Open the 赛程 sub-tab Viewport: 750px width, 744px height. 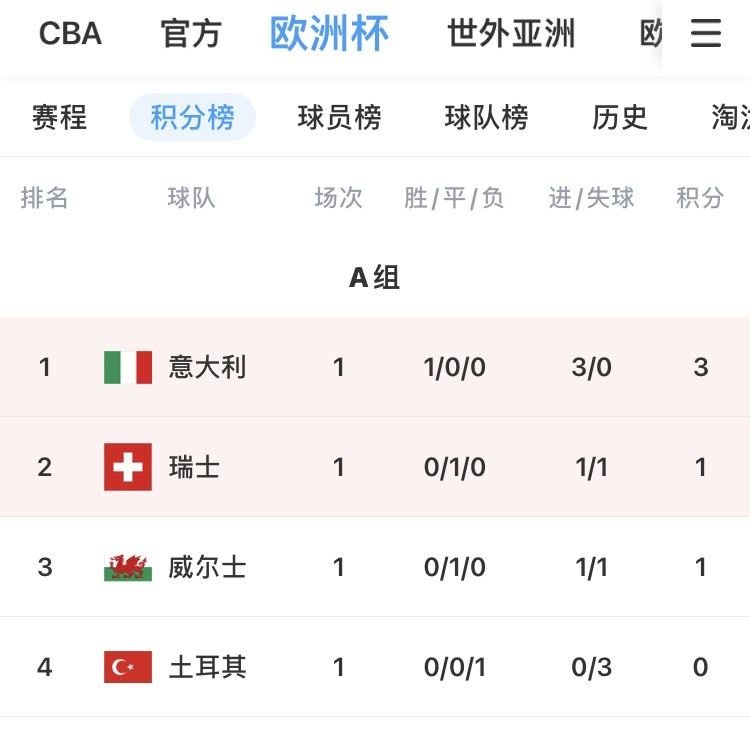(x=60, y=118)
